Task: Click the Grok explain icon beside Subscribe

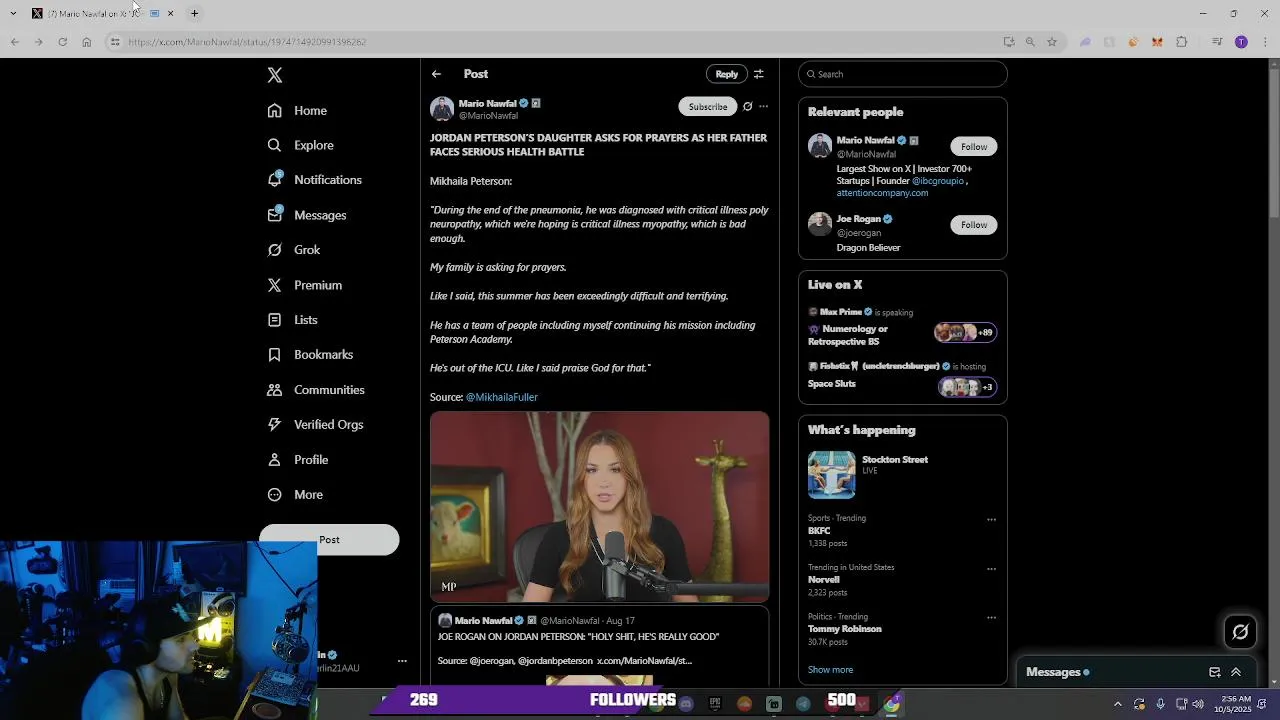Action: (x=747, y=106)
